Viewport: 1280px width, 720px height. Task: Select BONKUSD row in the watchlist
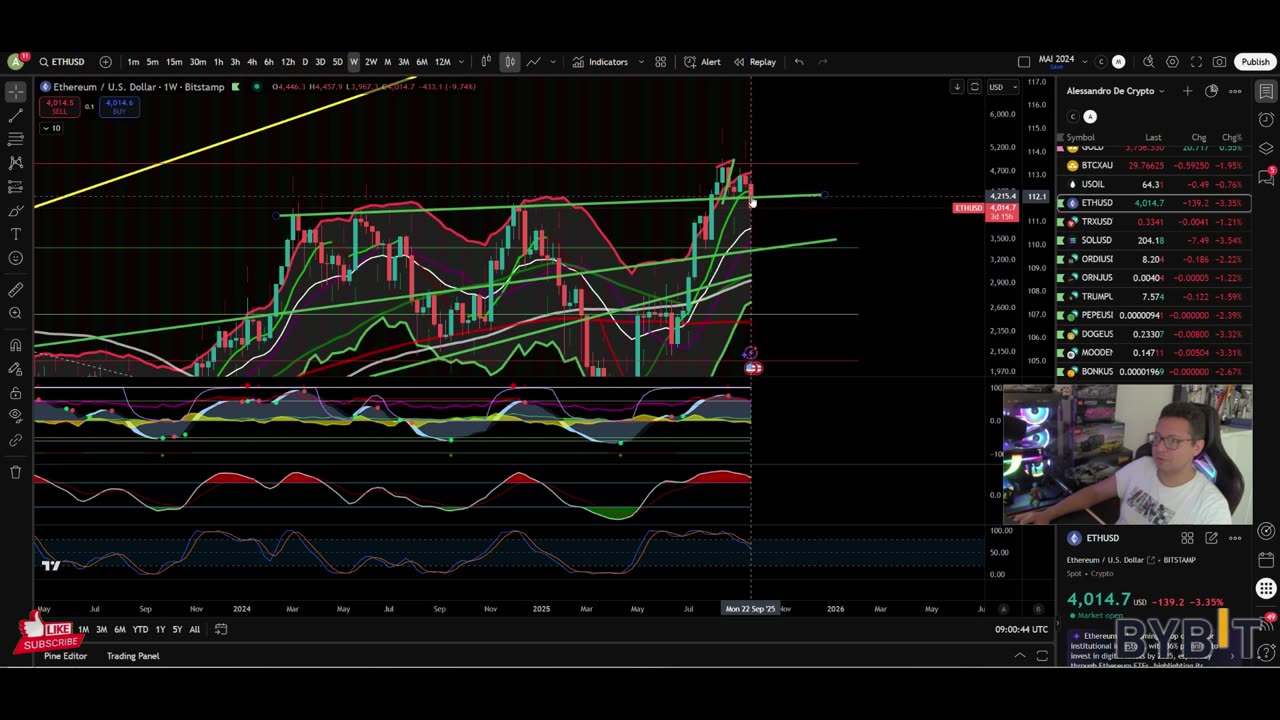pyautogui.click(x=1154, y=372)
